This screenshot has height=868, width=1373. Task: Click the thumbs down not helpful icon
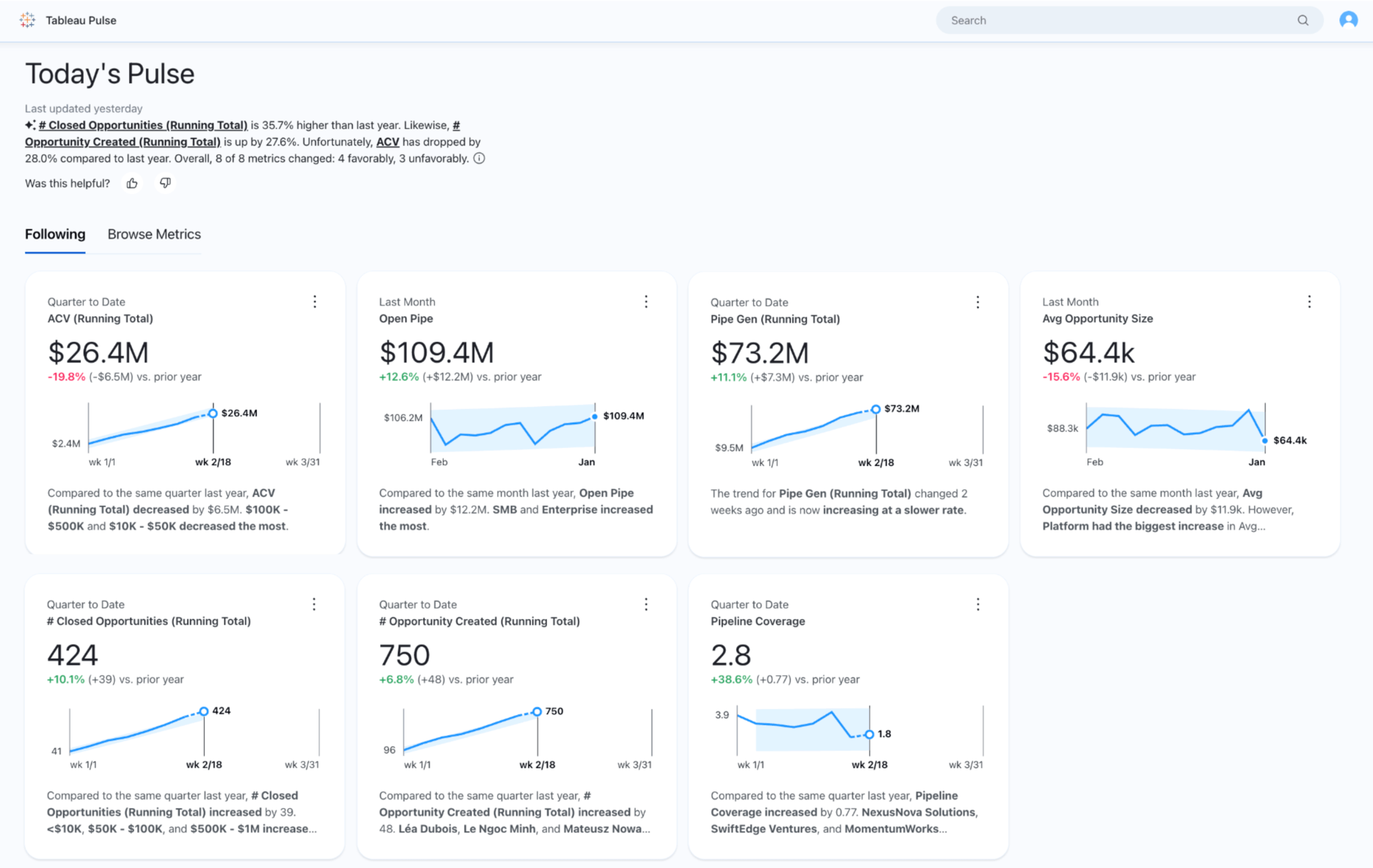tap(164, 183)
